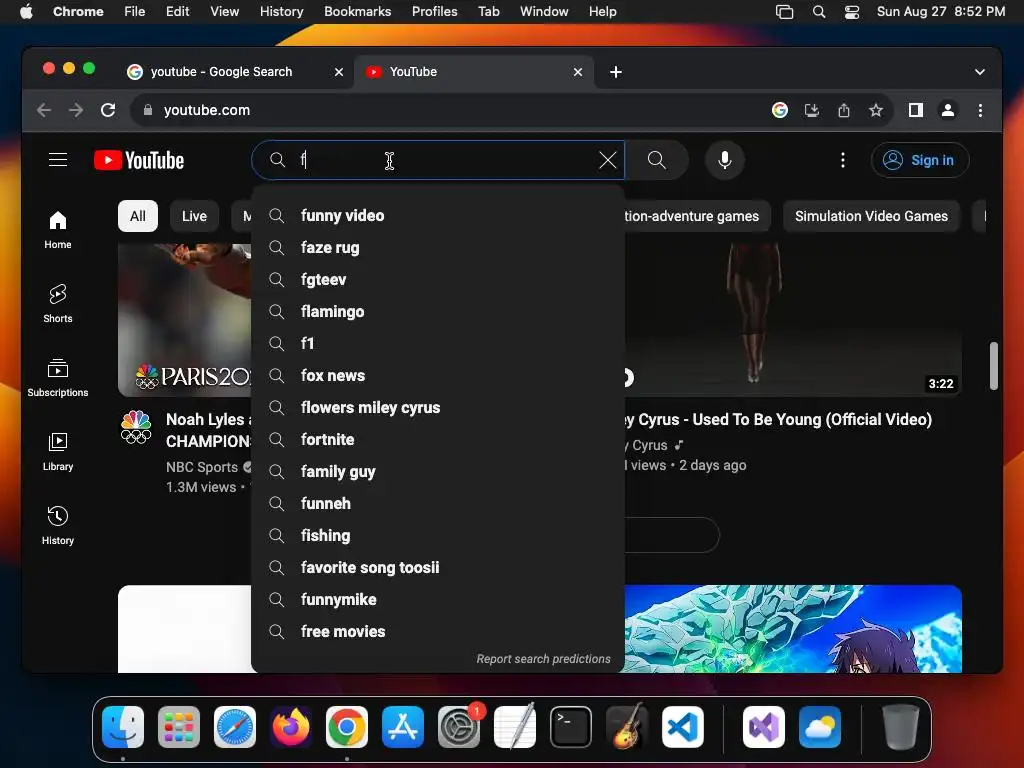Click the page vertical scrollbar
Screen dimensions: 1024x768
[x=993, y=366]
